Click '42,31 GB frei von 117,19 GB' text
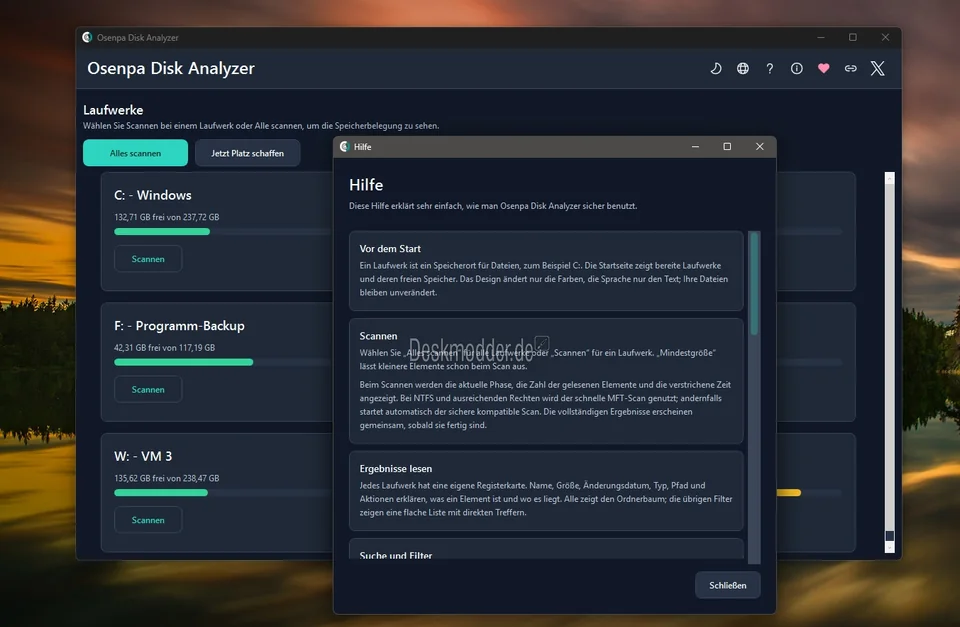The image size is (960, 627). [x=164, y=348]
